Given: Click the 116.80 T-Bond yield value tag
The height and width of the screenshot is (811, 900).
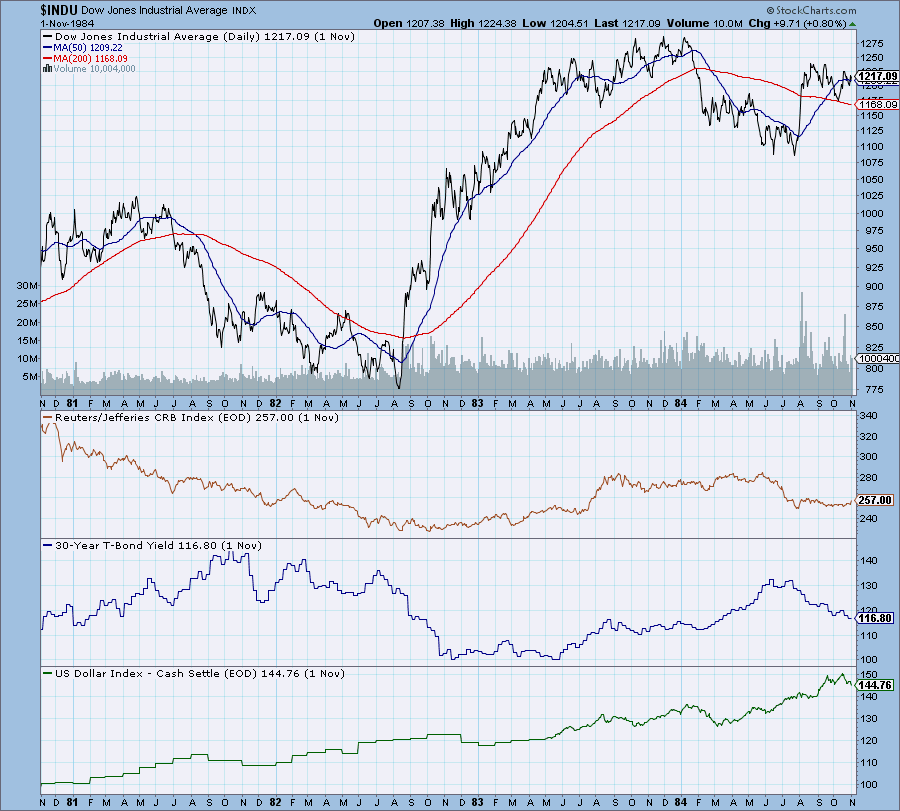Looking at the screenshot, I should [875, 618].
